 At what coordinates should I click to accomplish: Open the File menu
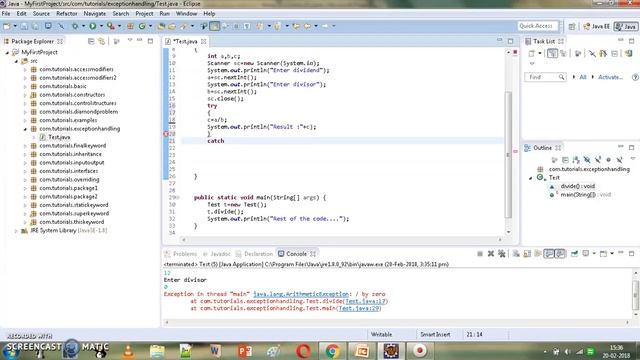click(x=6, y=13)
